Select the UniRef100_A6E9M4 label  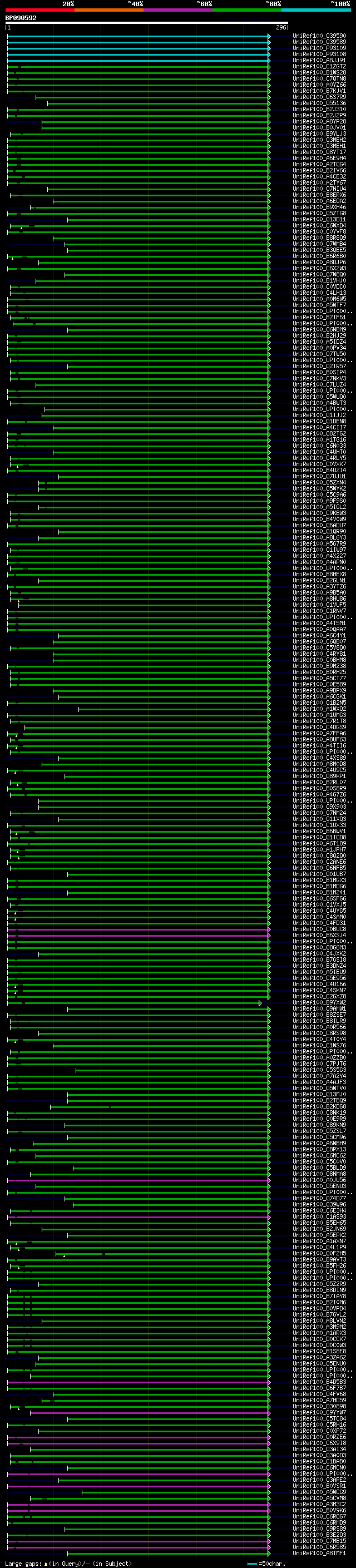(x=319, y=159)
